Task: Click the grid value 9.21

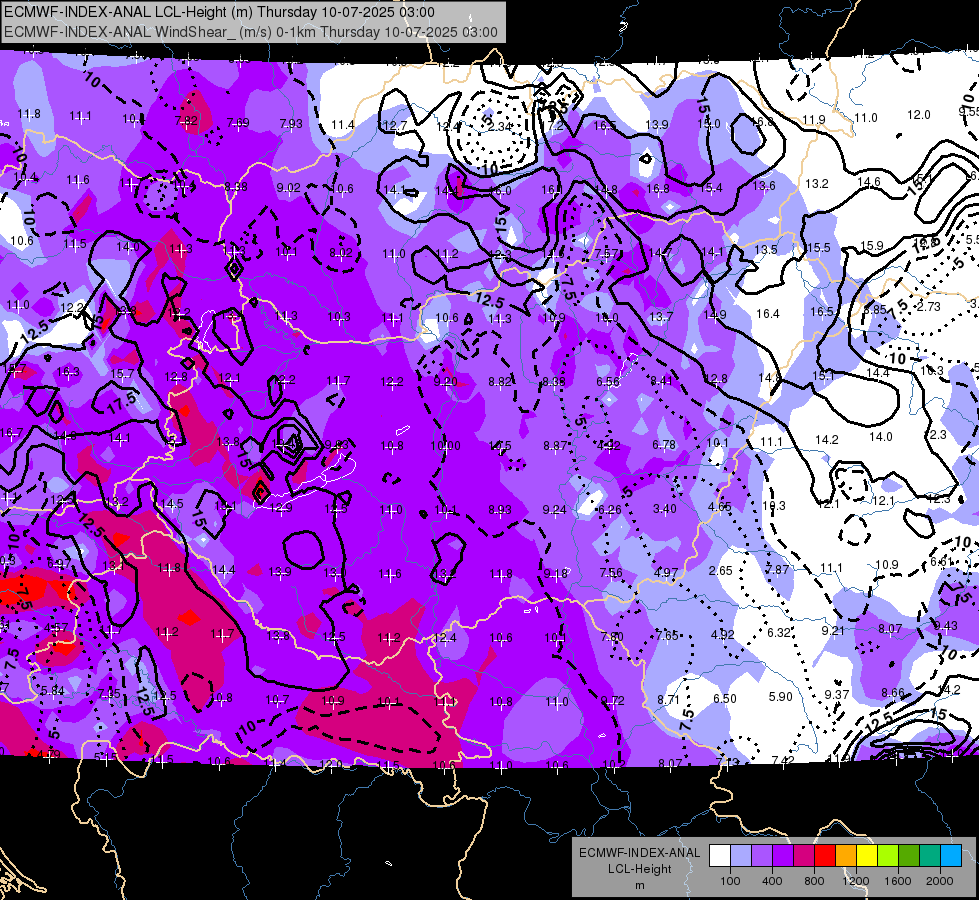Action: [x=833, y=630]
